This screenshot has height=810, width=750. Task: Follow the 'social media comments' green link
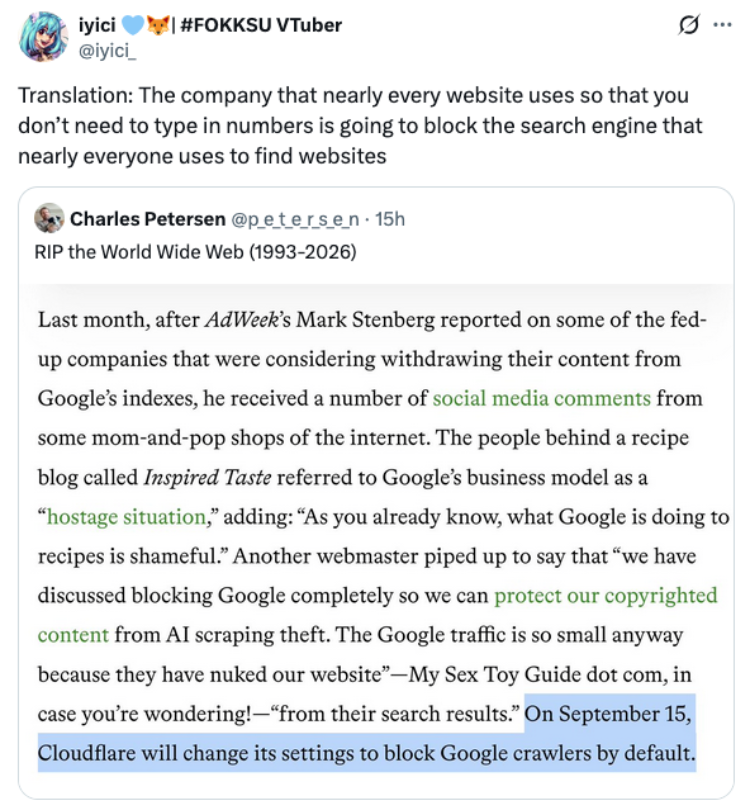coord(541,398)
